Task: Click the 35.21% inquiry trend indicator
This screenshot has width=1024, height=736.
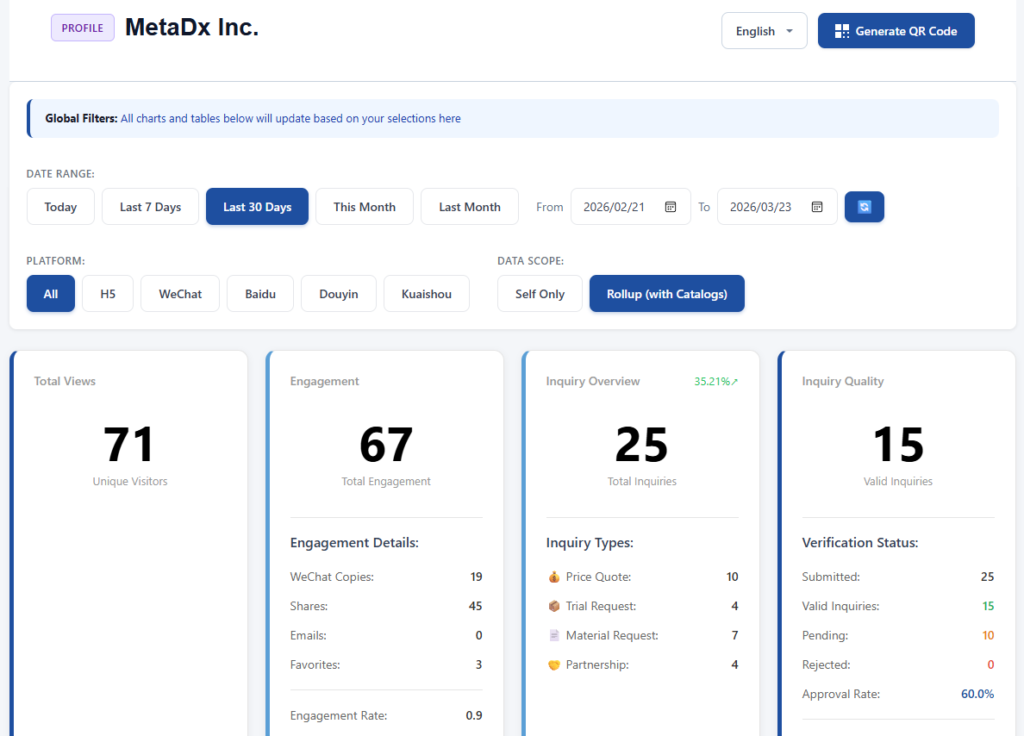Action: [x=715, y=381]
